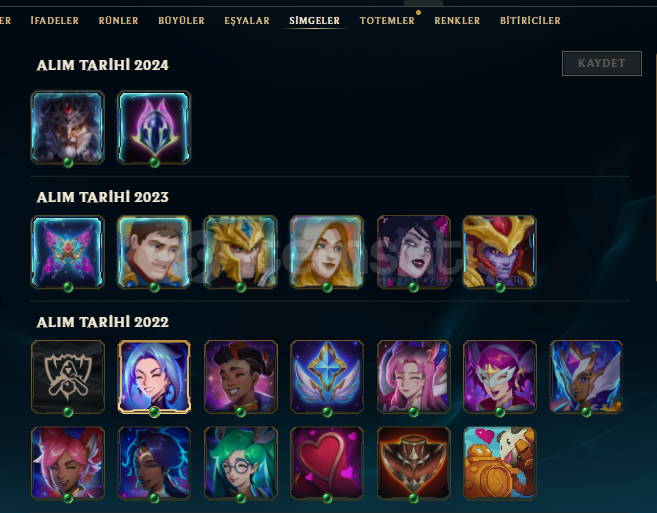Select the bronze horned shield crest icon

point(414,463)
